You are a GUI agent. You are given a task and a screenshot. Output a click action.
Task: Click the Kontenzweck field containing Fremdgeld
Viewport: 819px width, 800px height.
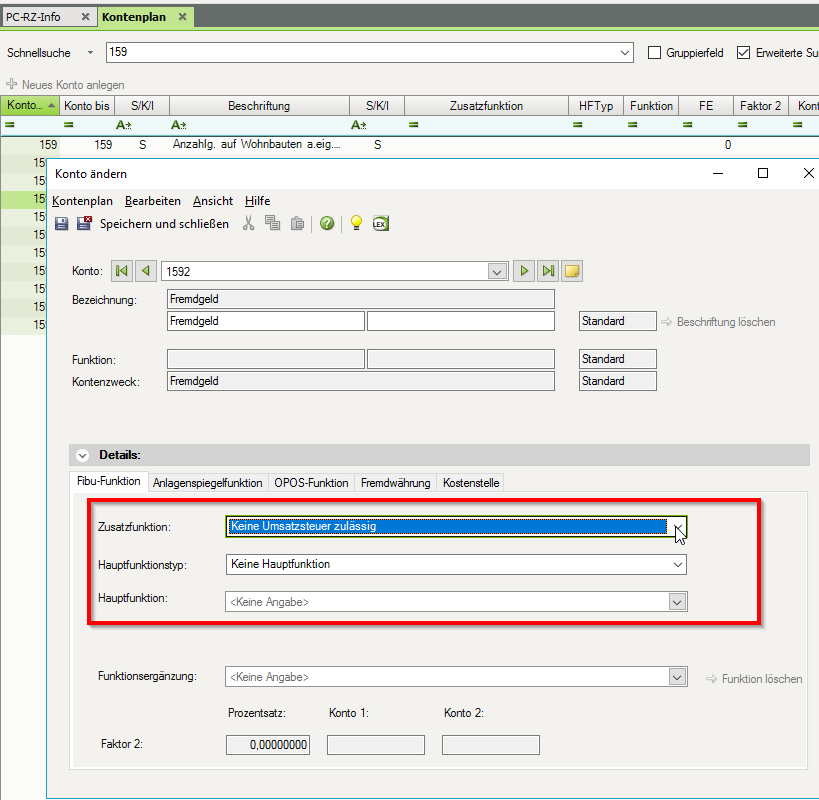tap(361, 381)
